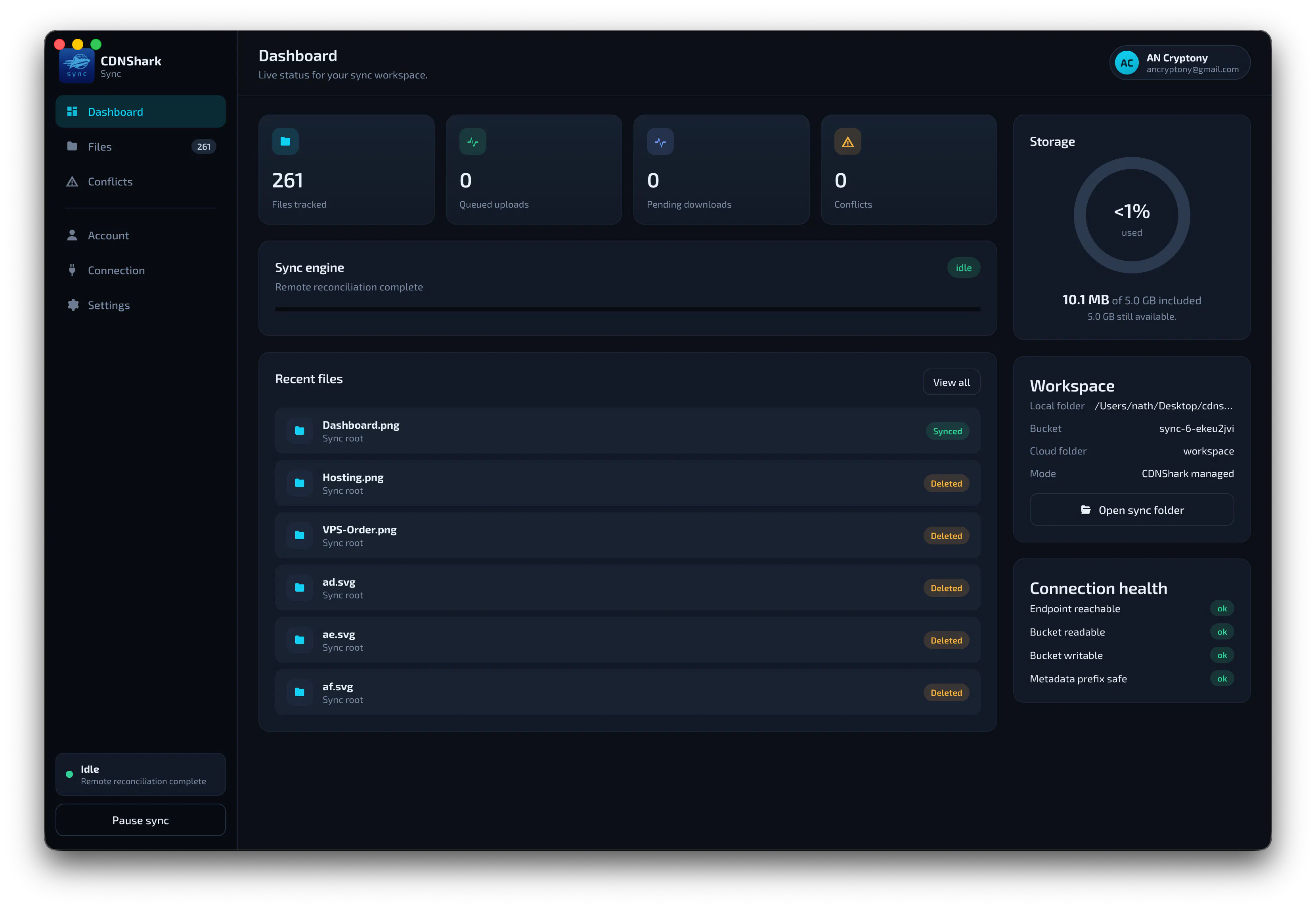Open Settings from the sidebar

point(141,305)
